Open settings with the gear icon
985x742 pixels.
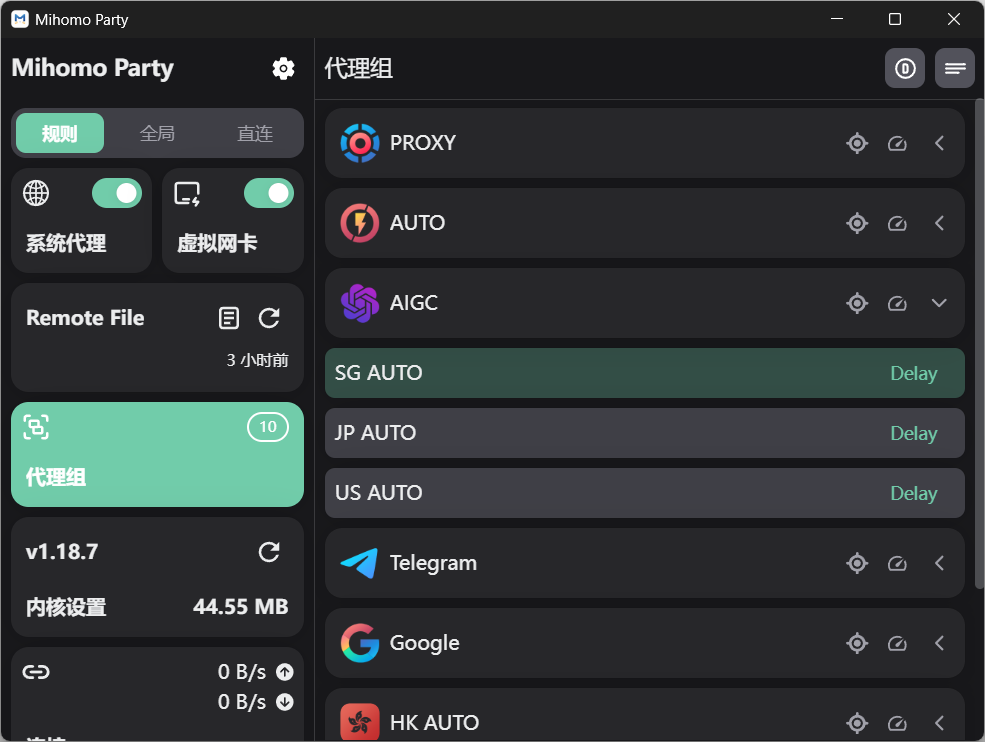click(x=283, y=68)
